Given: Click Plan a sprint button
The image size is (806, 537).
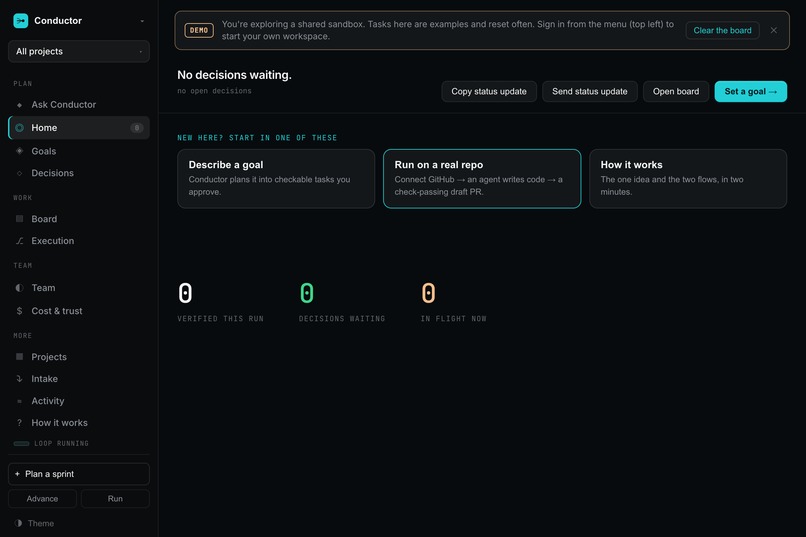Looking at the screenshot, I should [79, 474].
